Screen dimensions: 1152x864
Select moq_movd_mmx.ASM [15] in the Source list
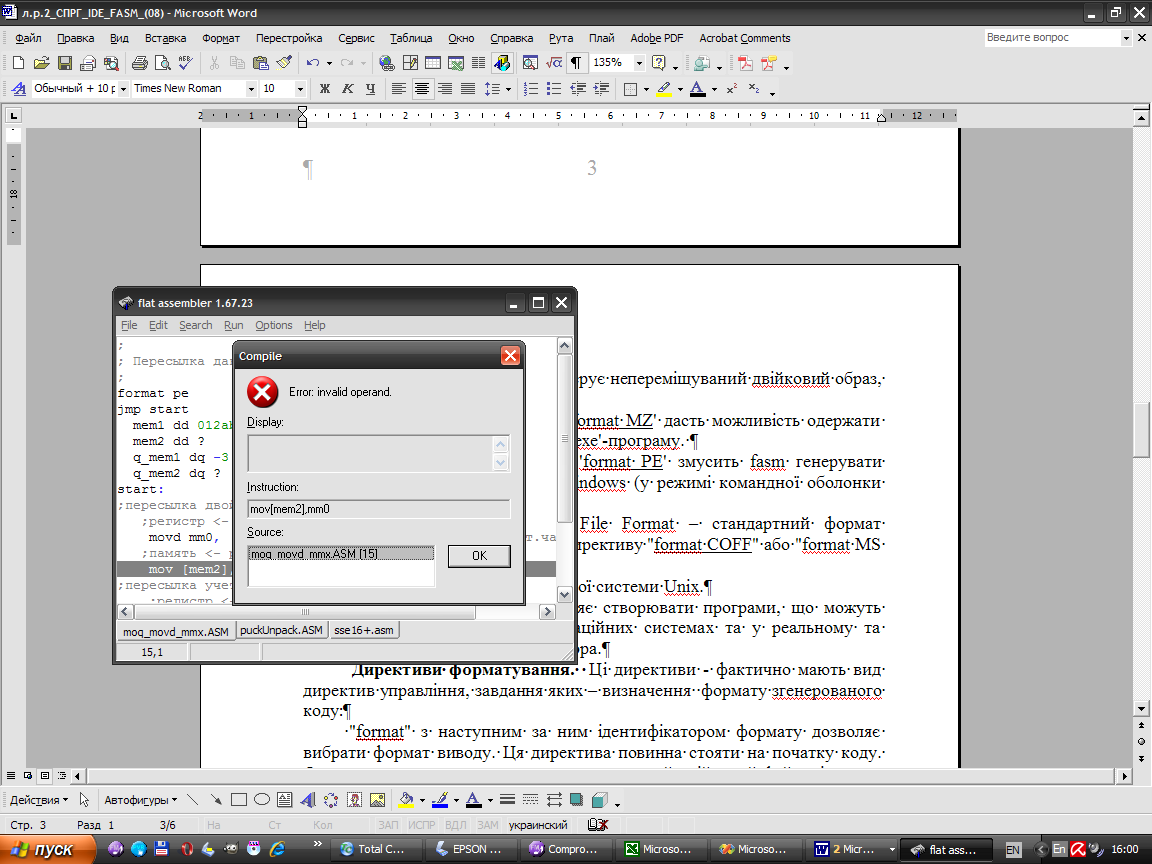pos(341,554)
